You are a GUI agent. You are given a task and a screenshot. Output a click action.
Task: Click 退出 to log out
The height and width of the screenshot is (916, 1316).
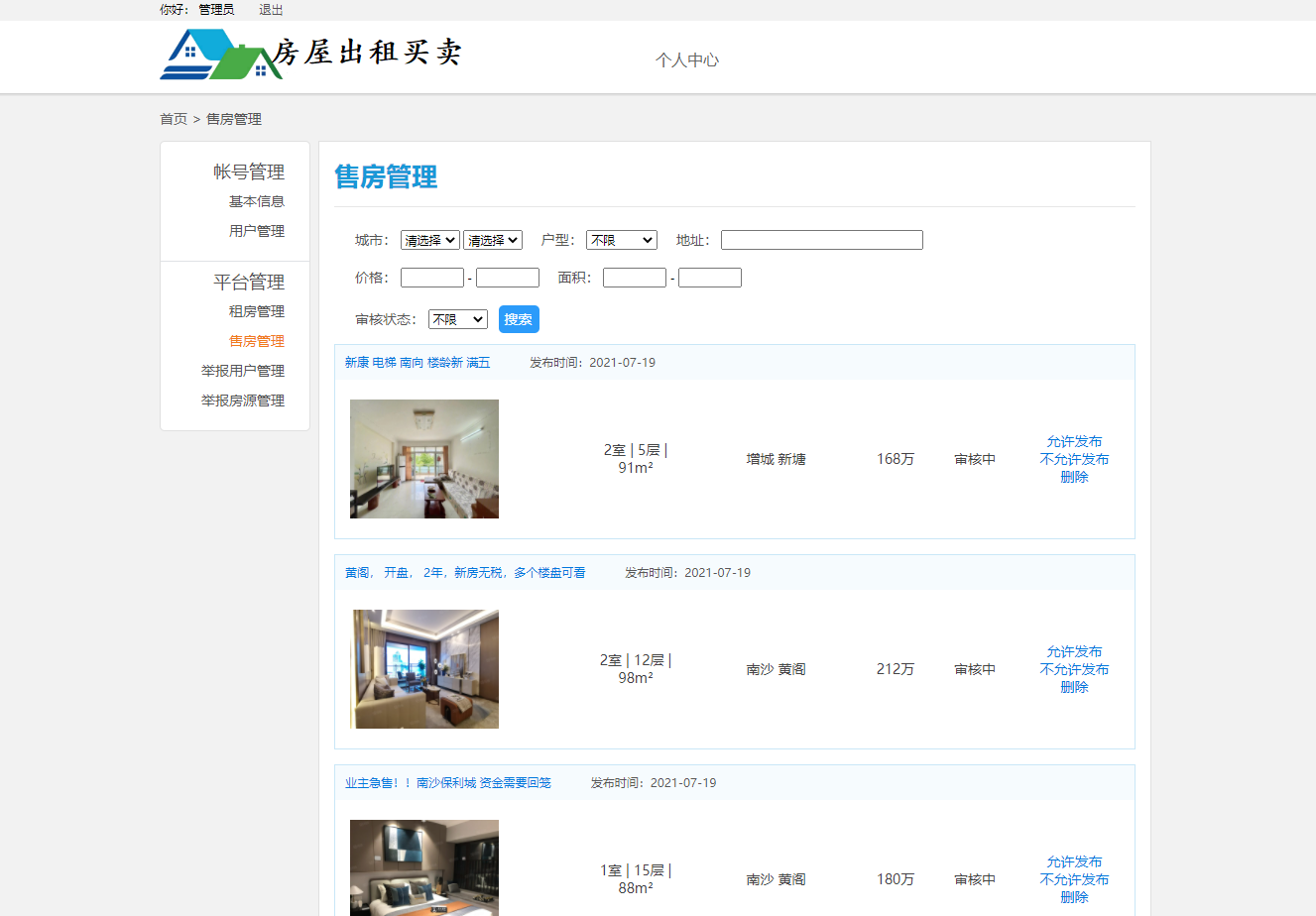269,10
